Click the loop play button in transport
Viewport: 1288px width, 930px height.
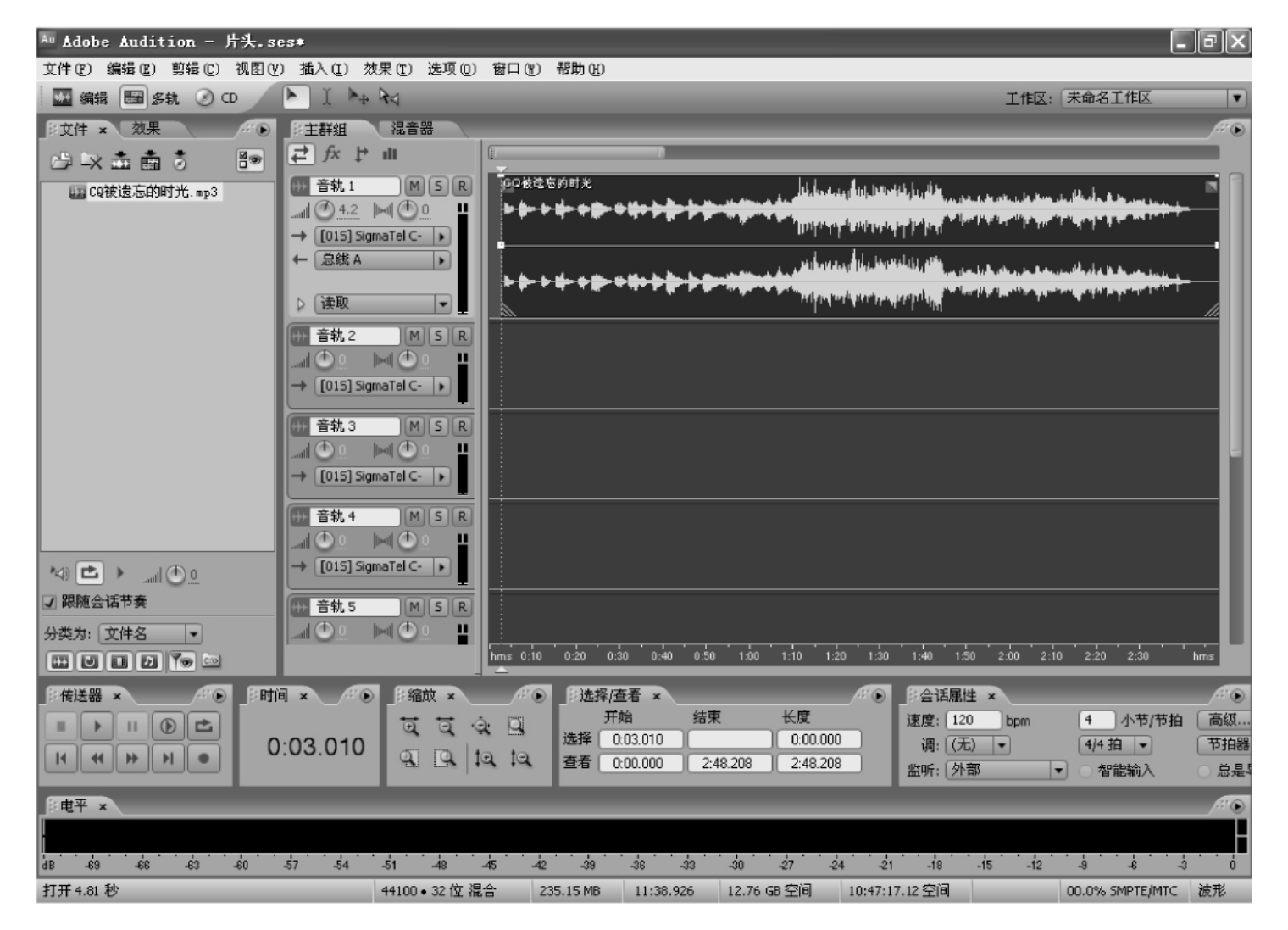(x=203, y=726)
